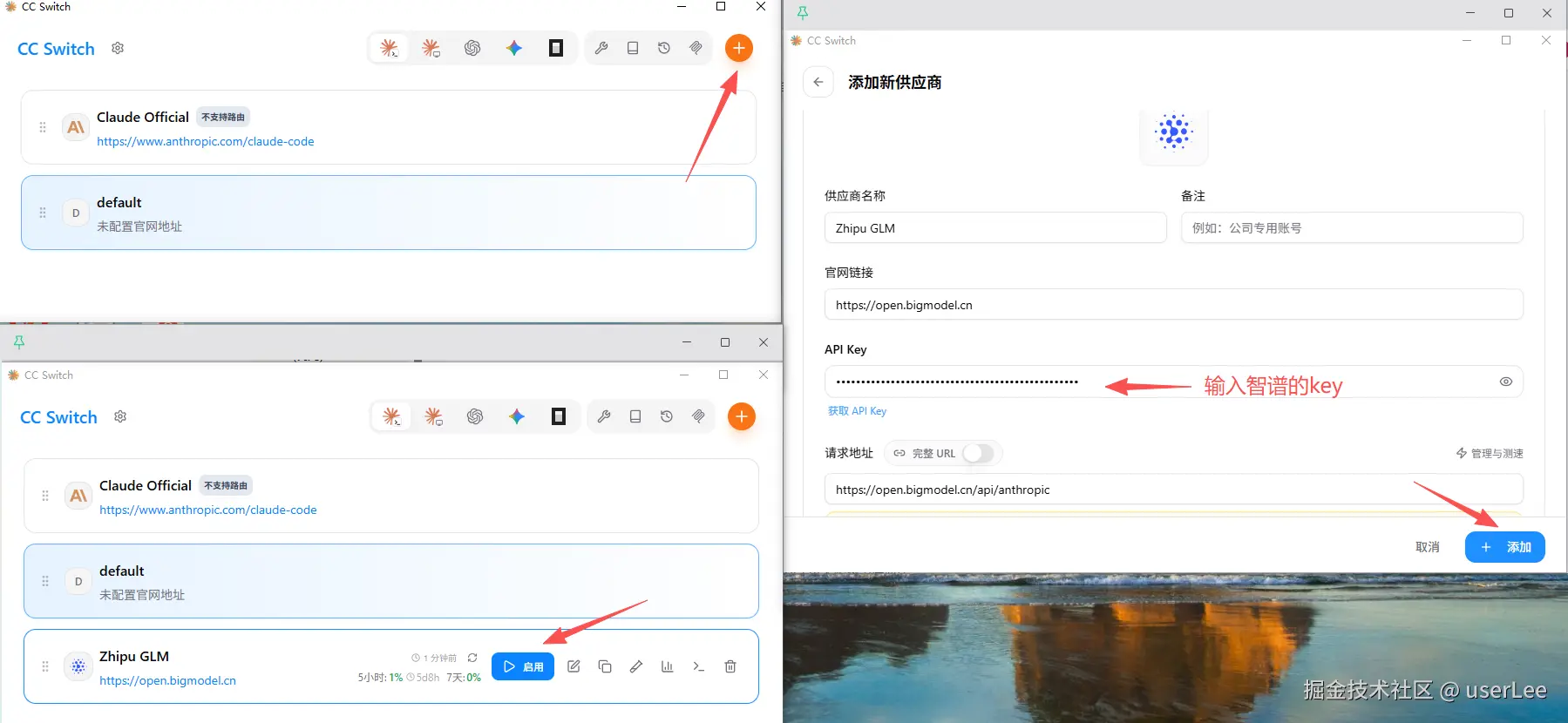1568x723 pixels.
Task: Open the book icon in upper window
Action: tap(633, 48)
